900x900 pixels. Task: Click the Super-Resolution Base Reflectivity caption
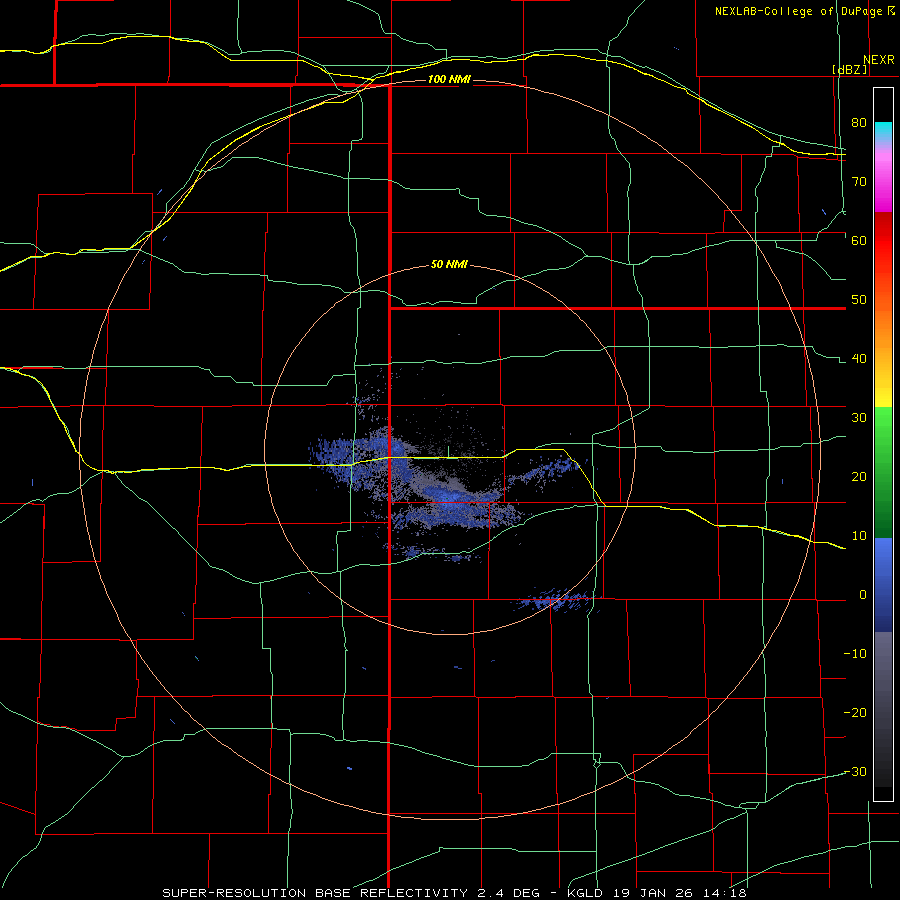click(x=455, y=893)
